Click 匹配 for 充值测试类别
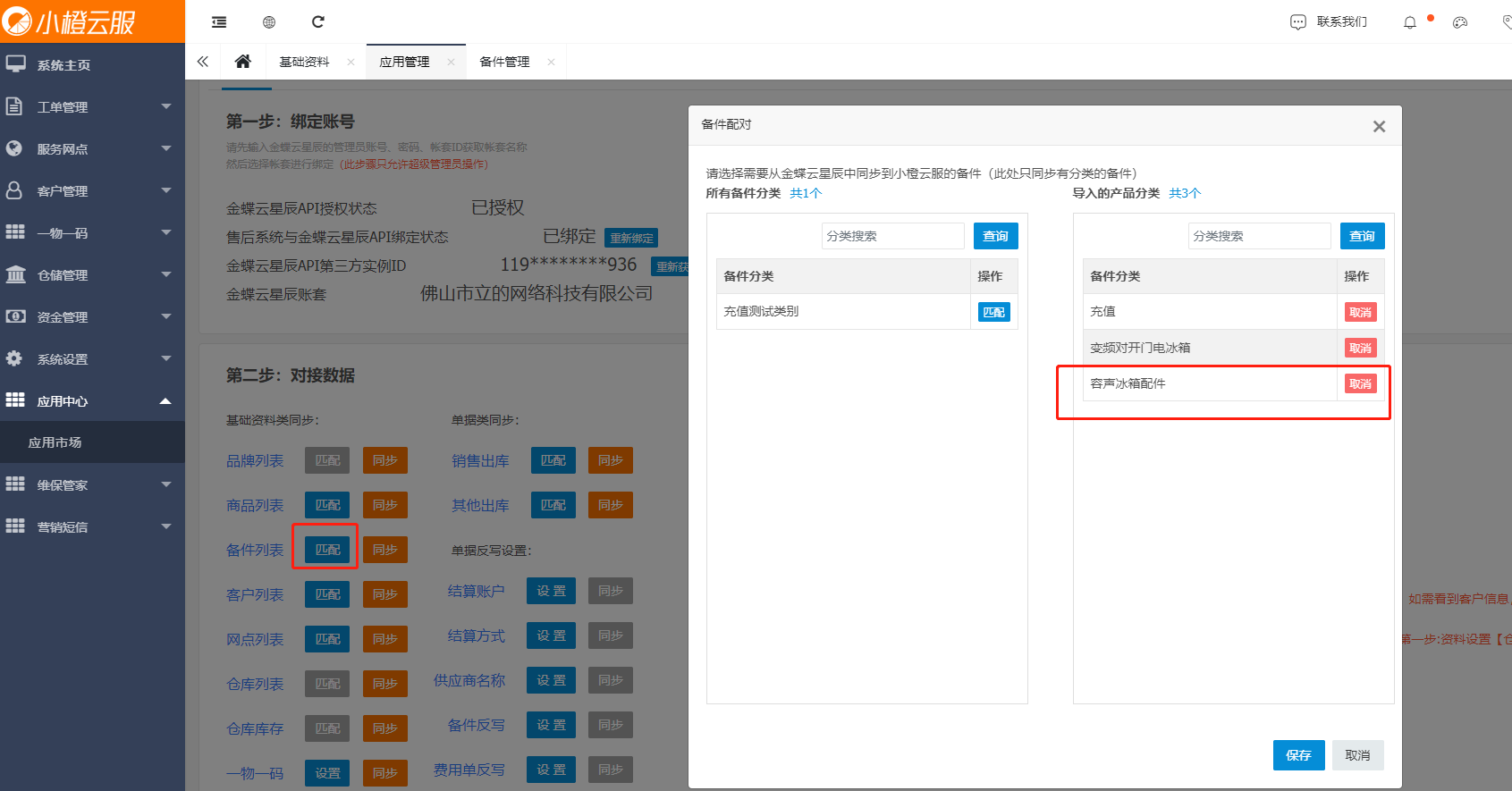The width and height of the screenshot is (1512, 791). click(x=993, y=312)
